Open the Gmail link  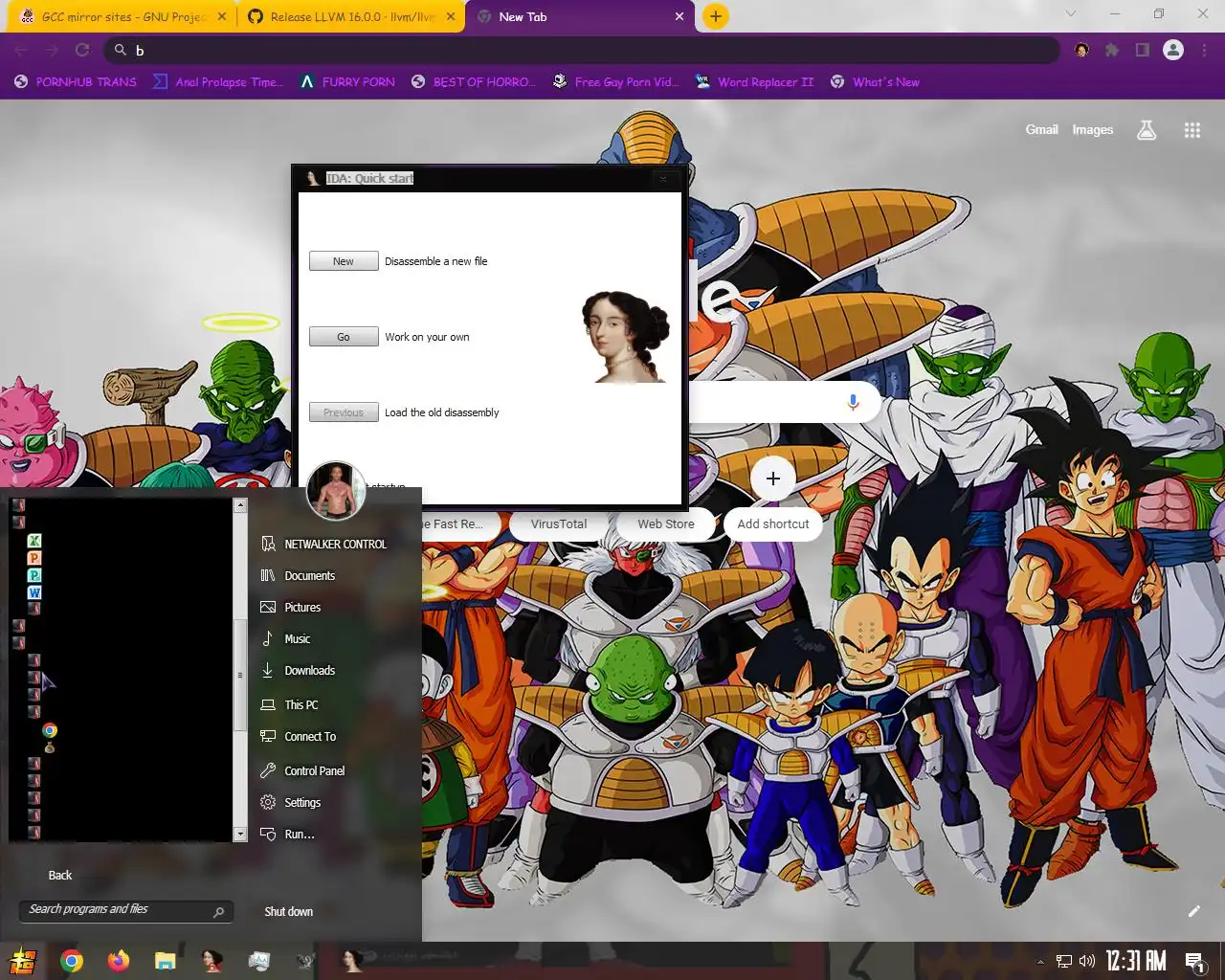click(1041, 129)
